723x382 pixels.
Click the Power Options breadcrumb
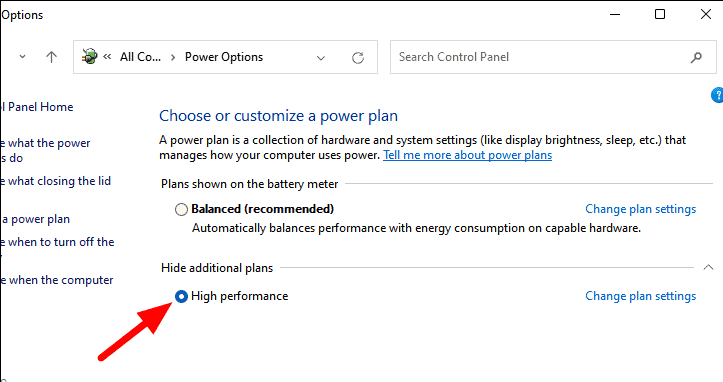[224, 57]
